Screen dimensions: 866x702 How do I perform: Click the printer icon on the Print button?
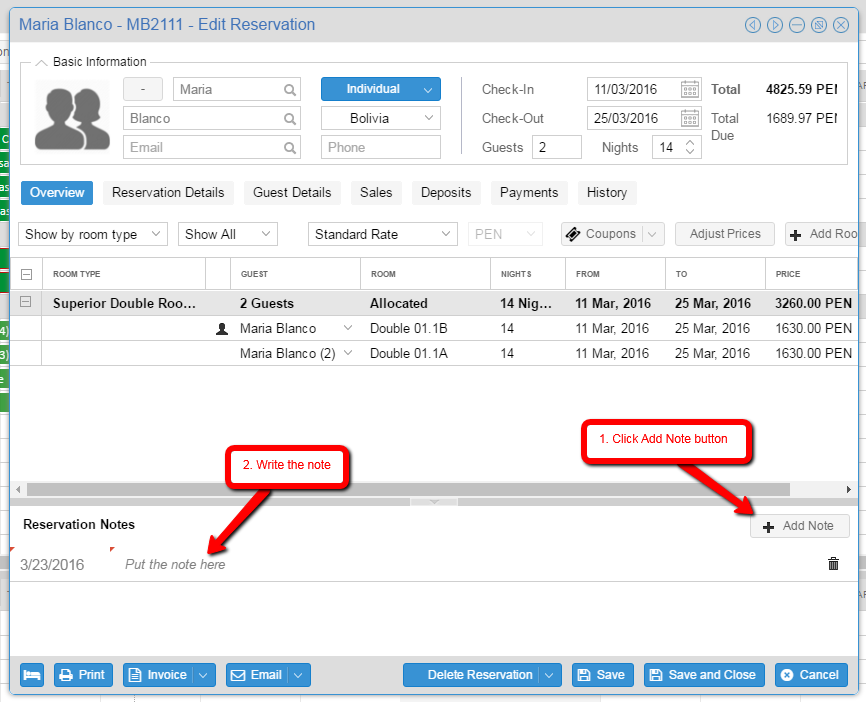(64, 674)
